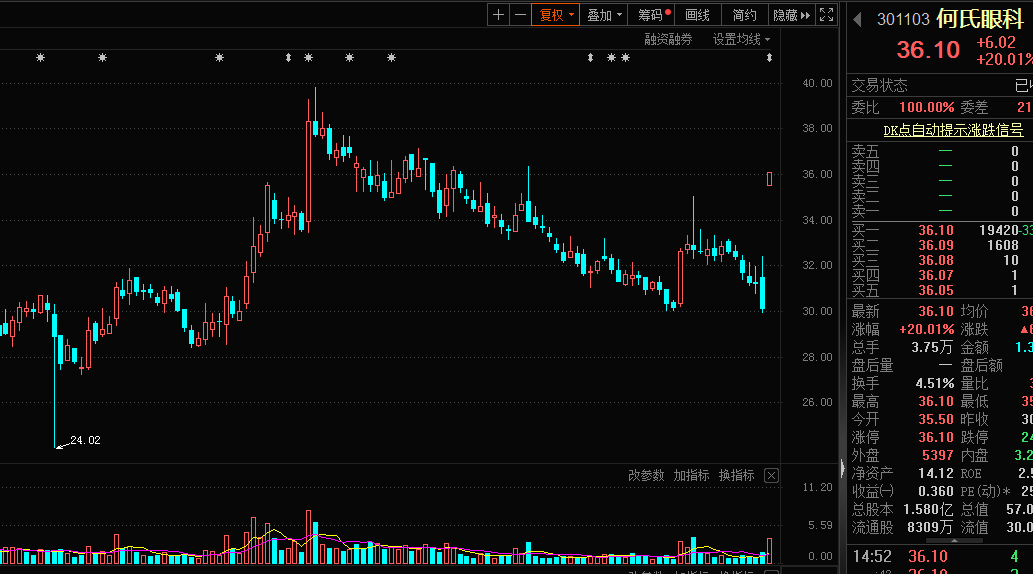The image size is (1033, 574).
Task: Click 委比 value 100.00%
Action: [x=926, y=107]
